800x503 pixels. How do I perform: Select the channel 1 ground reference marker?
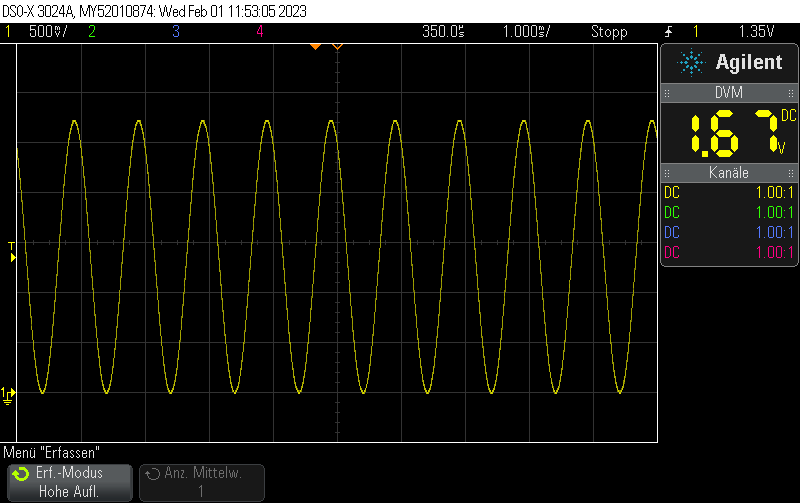tap(8, 395)
